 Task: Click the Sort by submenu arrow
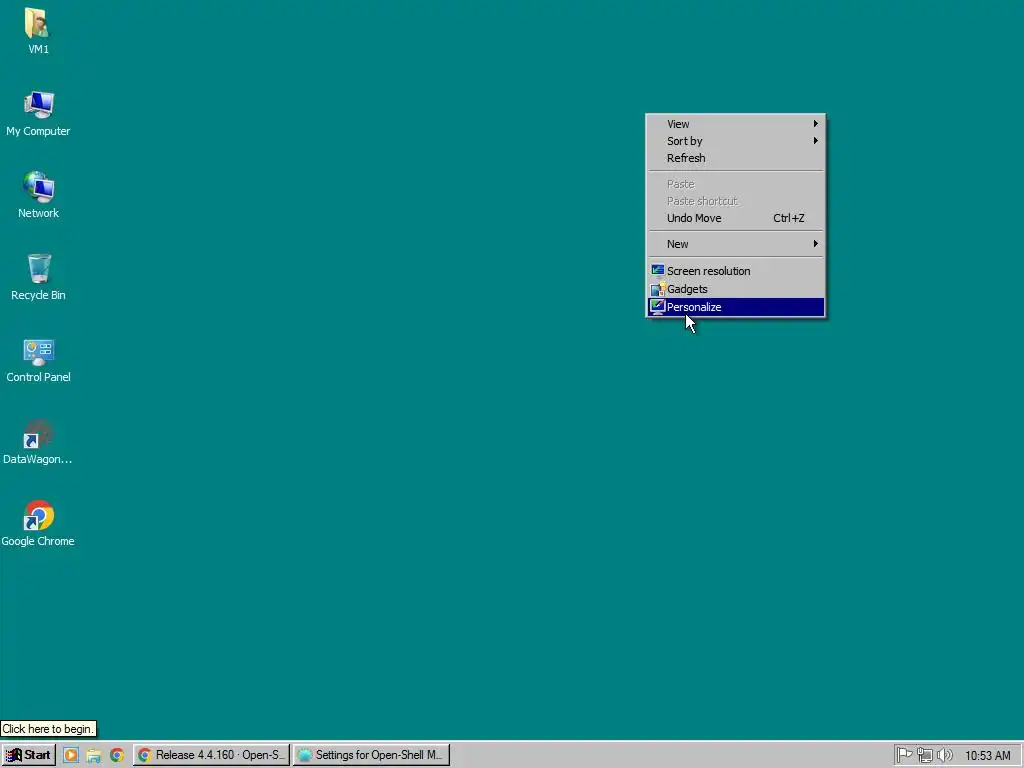pyautogui.click(x=816, y=140)
